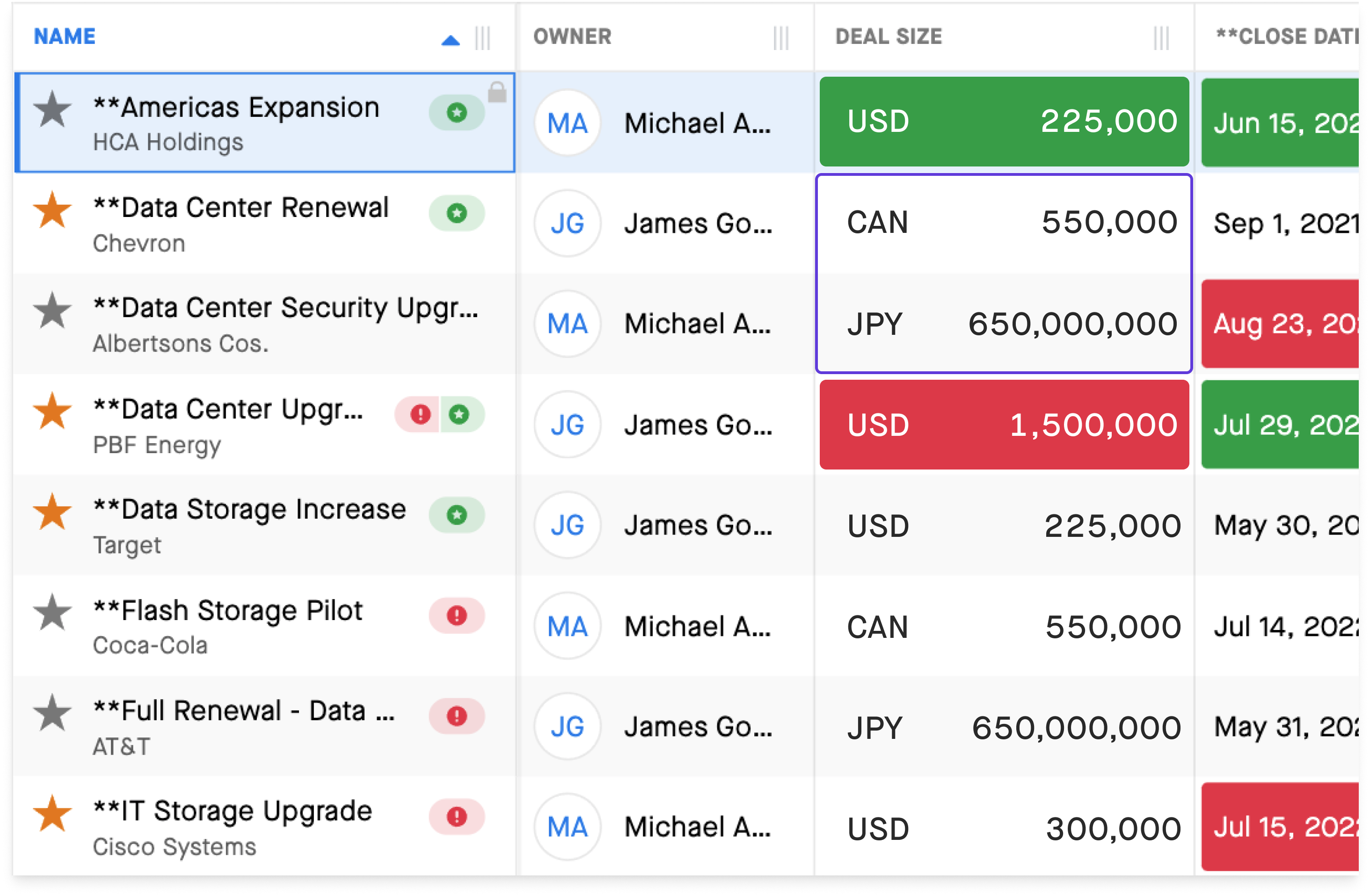
Task: Select the CAN 550,000 cell for Chevron
Action: (1004, 223)
